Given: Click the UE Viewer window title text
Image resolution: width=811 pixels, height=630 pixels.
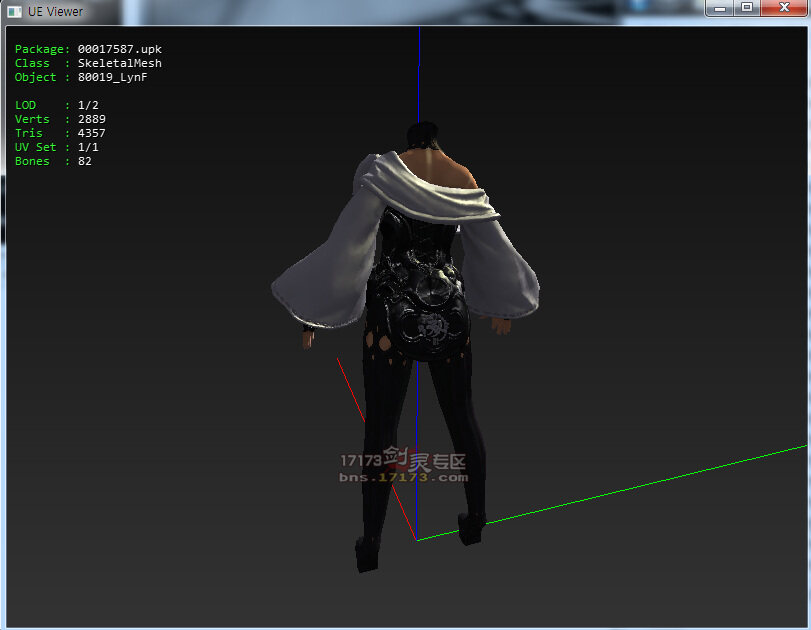Looking at the screenshot, I should [x=55, y=11].
